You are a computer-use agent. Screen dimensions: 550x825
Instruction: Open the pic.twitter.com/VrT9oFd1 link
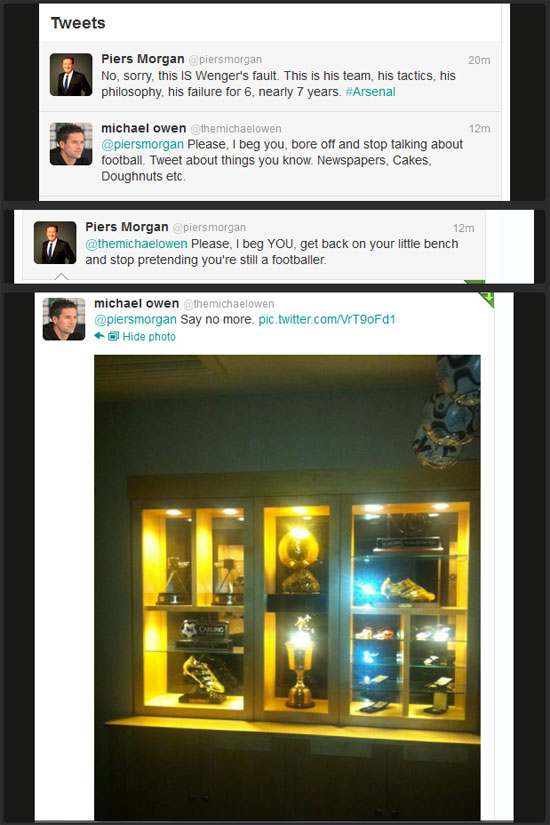pos(327,319)
